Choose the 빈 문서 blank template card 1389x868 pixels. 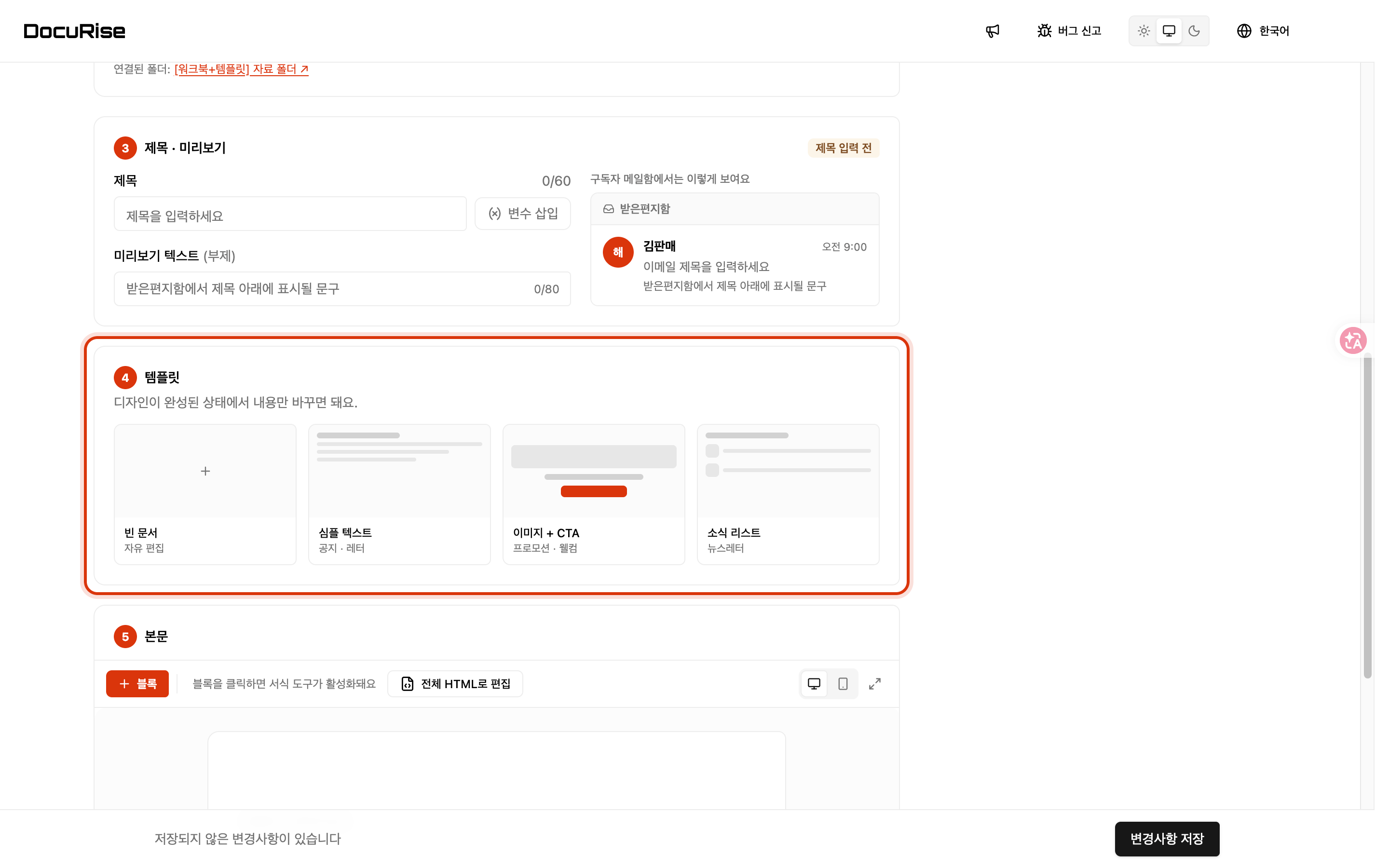pyautogui.click(x=205, y=494)
